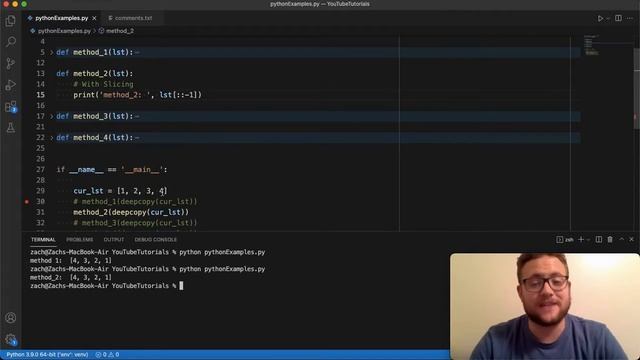The height and width of the screenshot is (360, 640).
Task: Click the method_2(deepcopy(cur_lst)) call line
Action: (x=131, y=212)
